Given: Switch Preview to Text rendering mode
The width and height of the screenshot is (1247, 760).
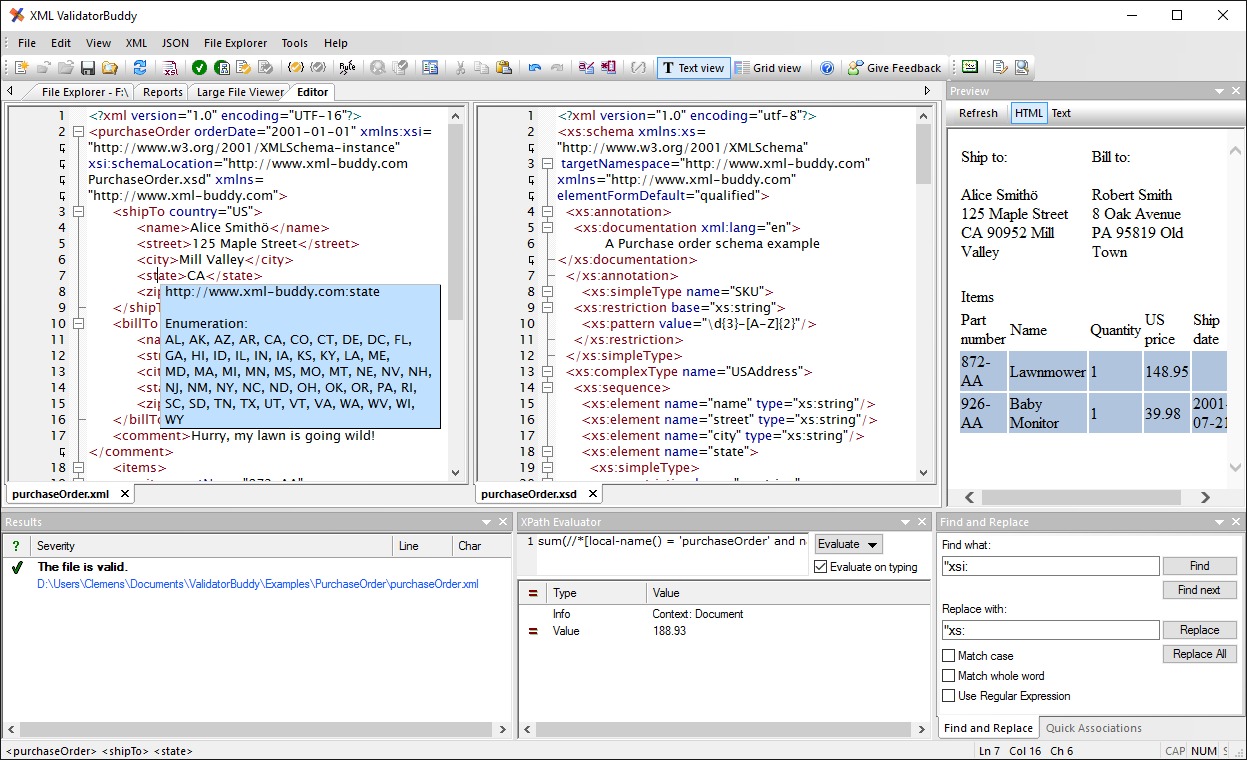Looking at the screenshot, I should 1061,113.
